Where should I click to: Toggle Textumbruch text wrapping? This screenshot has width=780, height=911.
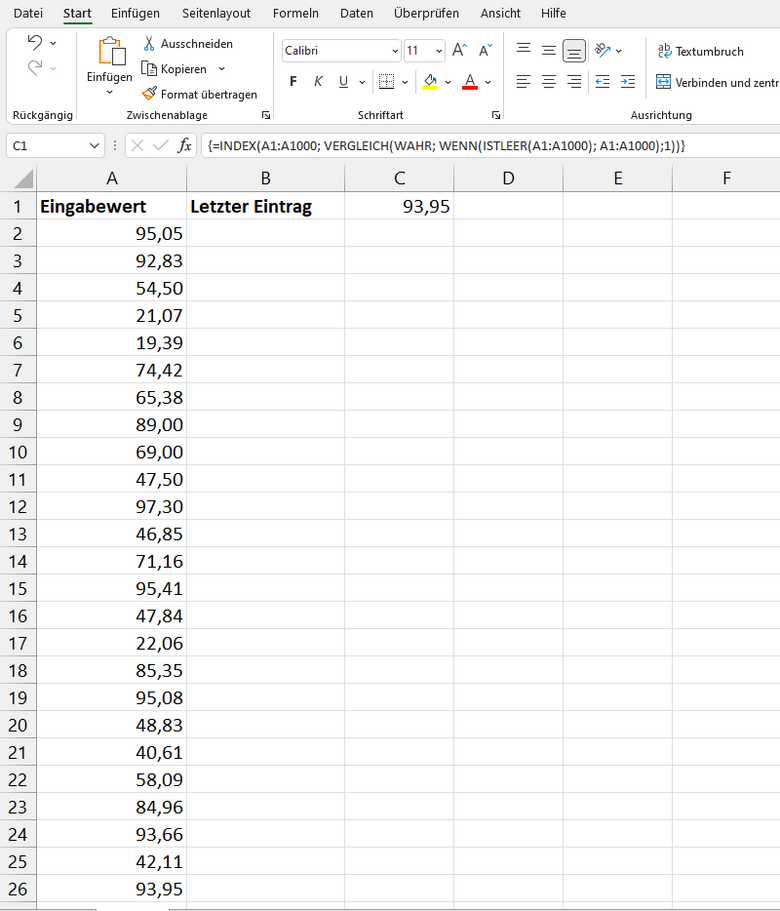700,51
